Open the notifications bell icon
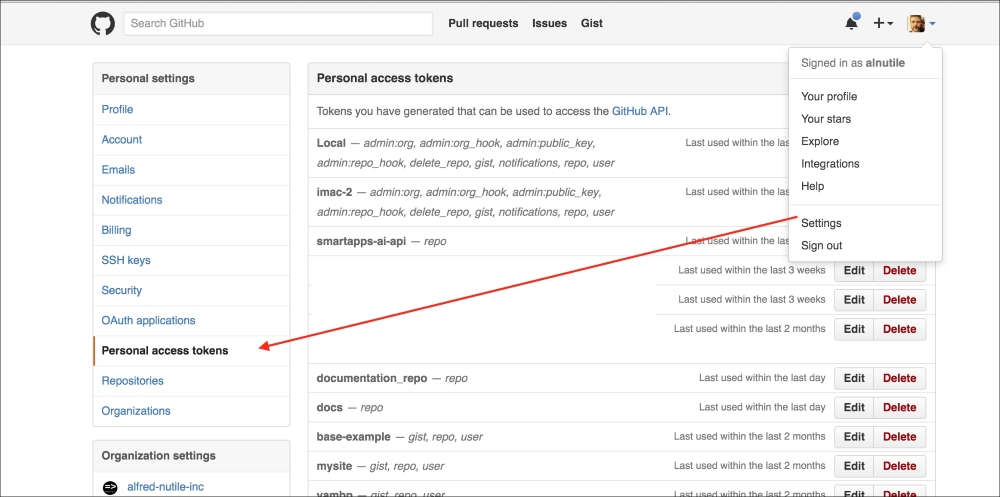The height and width of the screenshot is (497, 1000). tap(852, 22)
